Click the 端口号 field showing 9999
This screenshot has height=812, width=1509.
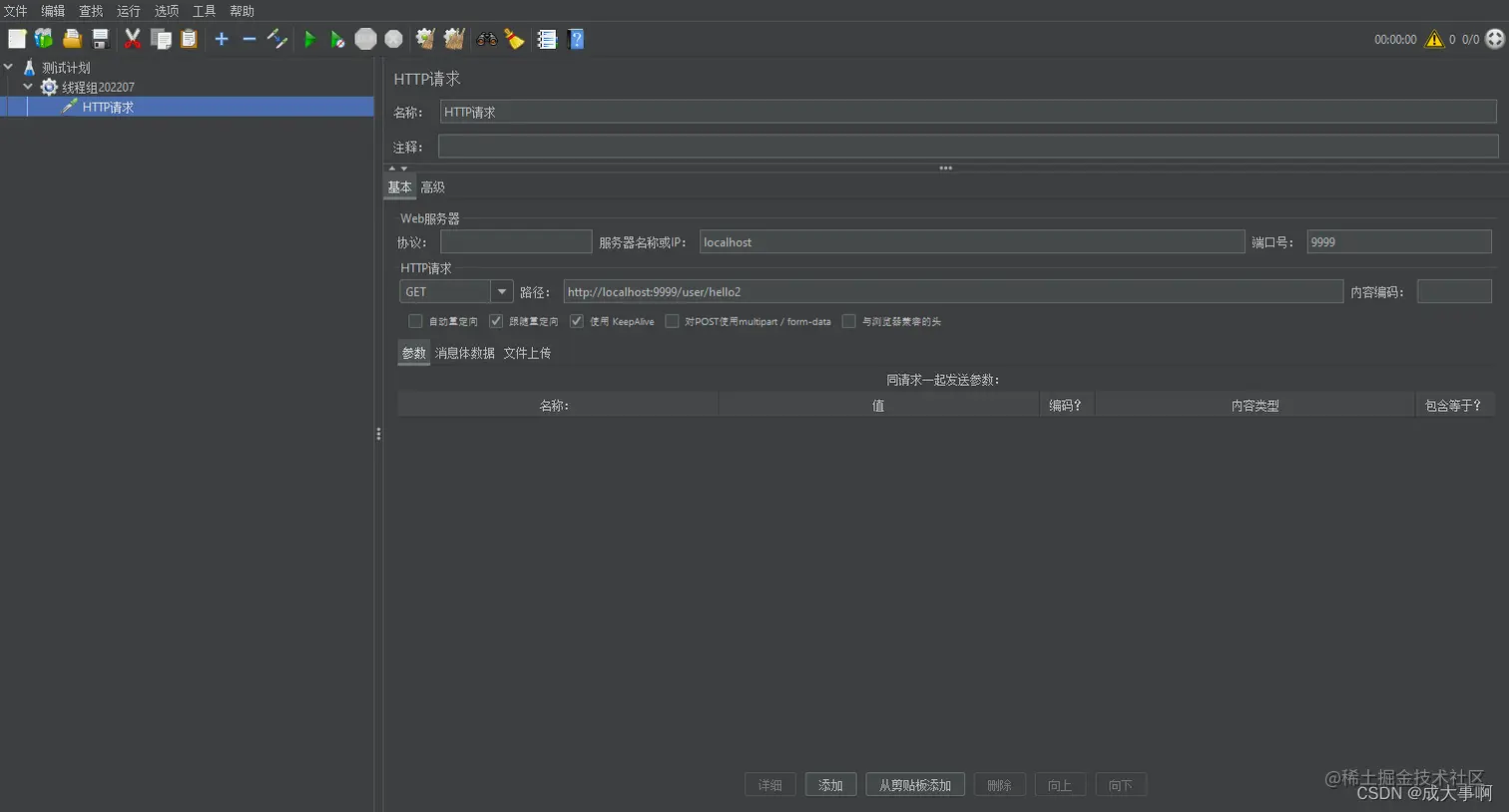click(x=1399, y=242)
